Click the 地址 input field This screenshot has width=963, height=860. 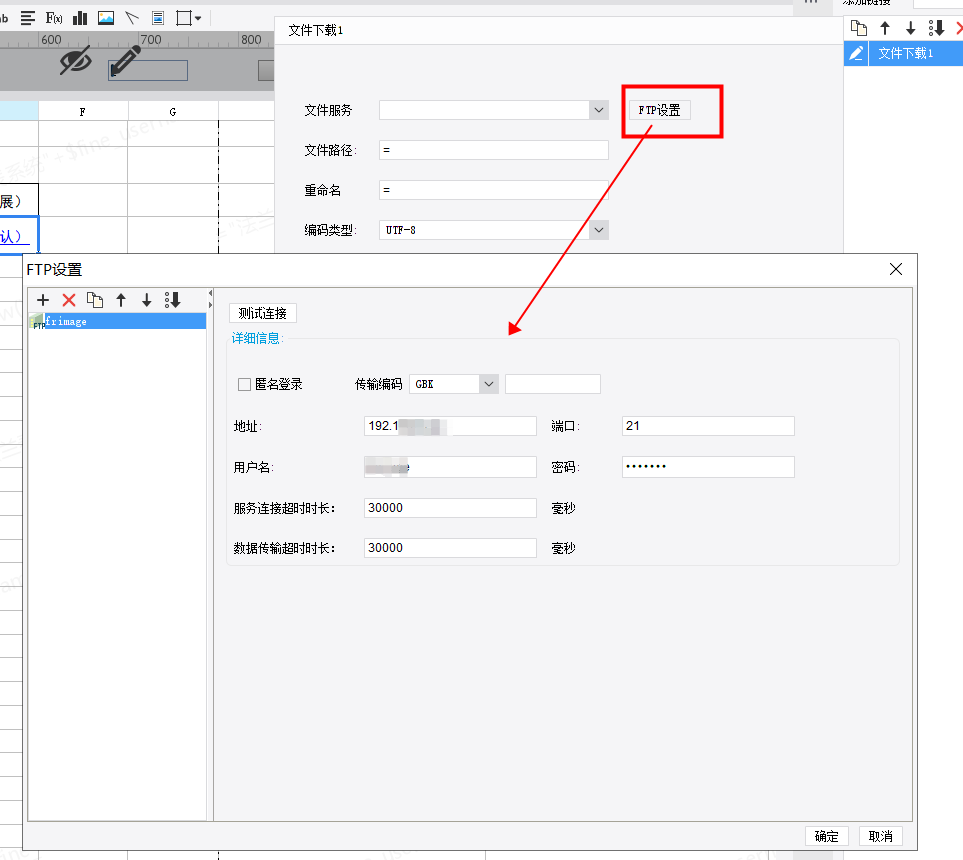pyautogui.click(x=450, y=426)
